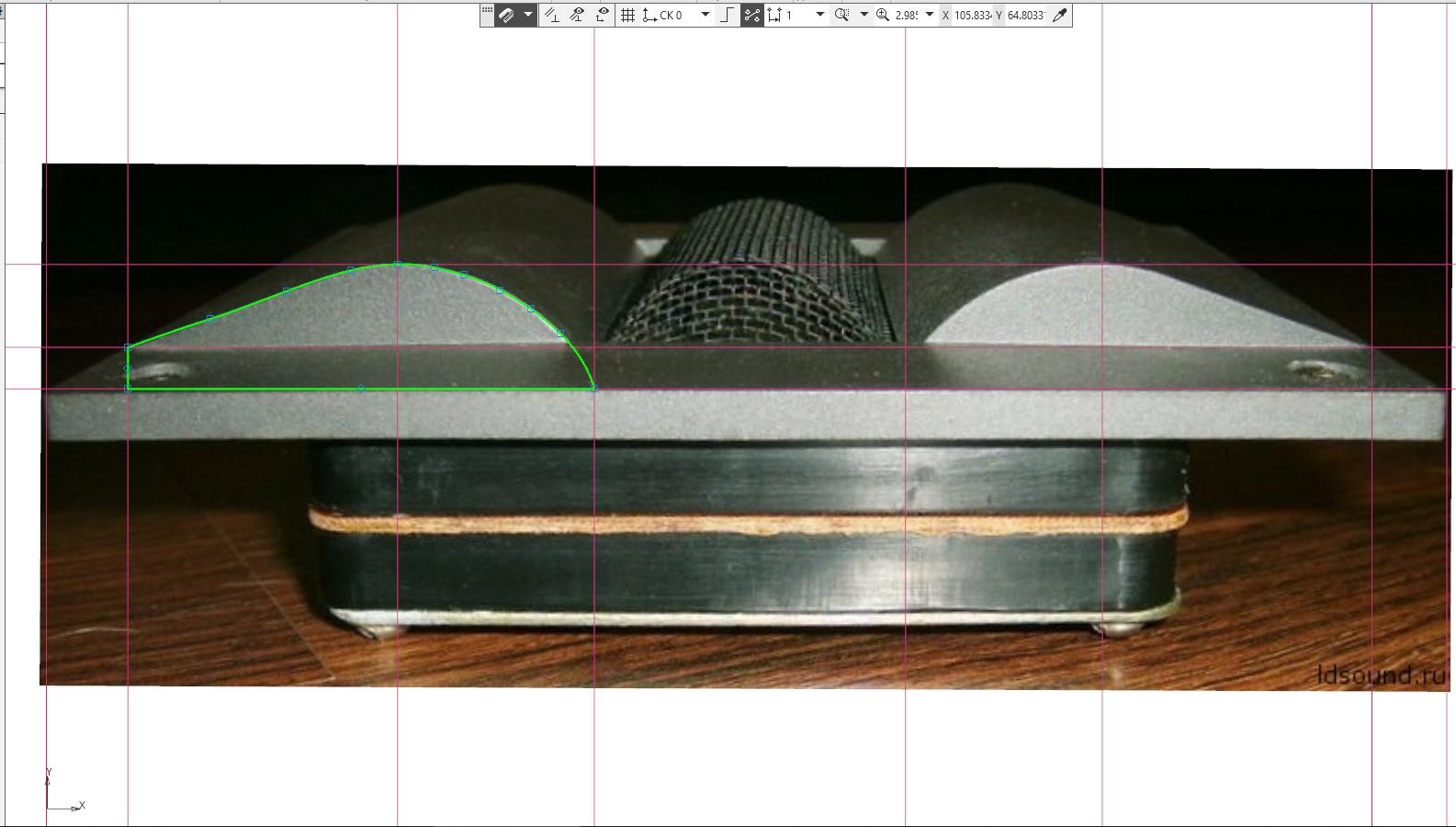Screen dimensions: 1456x827
Task: Open the zoom factor dropdown arrow
Action: click(x=930, y=15)
